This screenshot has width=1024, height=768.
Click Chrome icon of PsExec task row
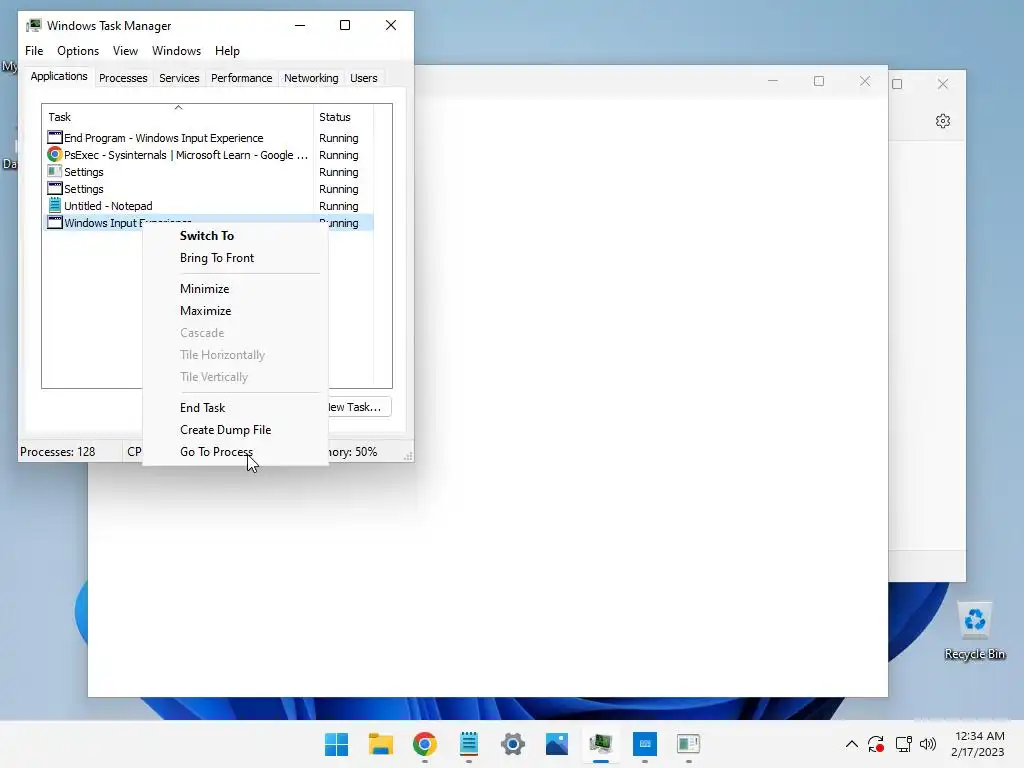click(55, 155)
